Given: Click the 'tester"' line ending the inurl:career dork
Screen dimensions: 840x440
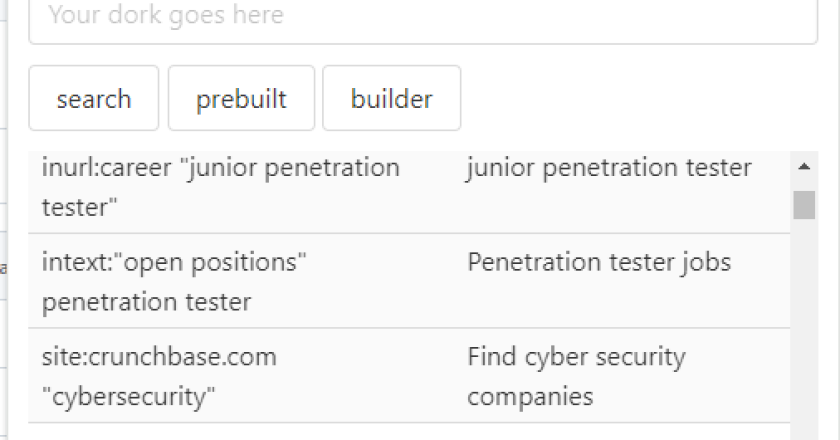Looking at the screenshot, I should (80, 206).
